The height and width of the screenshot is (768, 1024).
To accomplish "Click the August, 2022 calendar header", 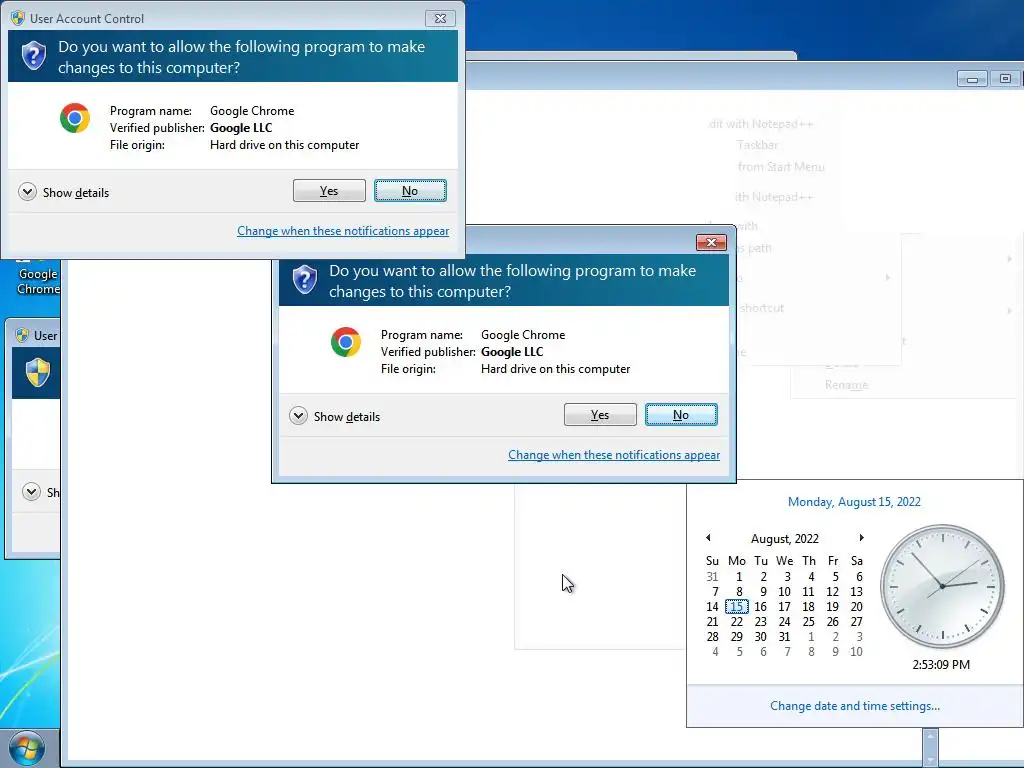I will click(x=784, y=539).
